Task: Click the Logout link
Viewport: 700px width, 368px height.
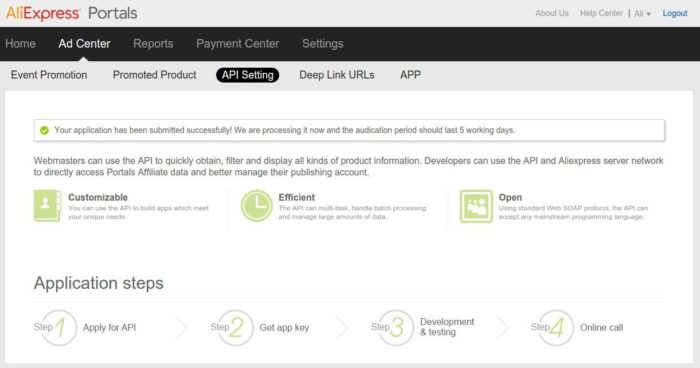Action: click(x=675, y=13)
